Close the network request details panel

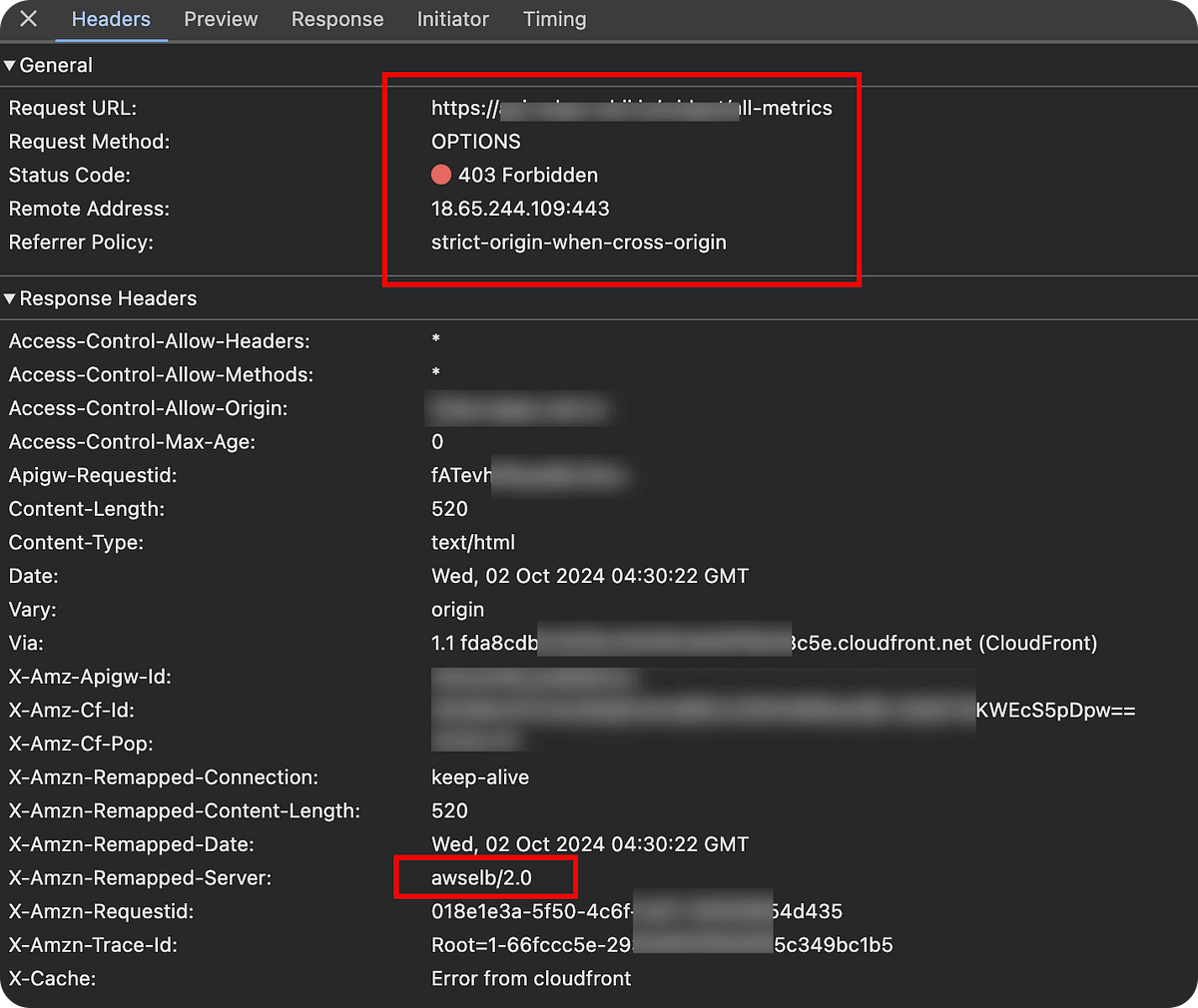pos(26,18)
